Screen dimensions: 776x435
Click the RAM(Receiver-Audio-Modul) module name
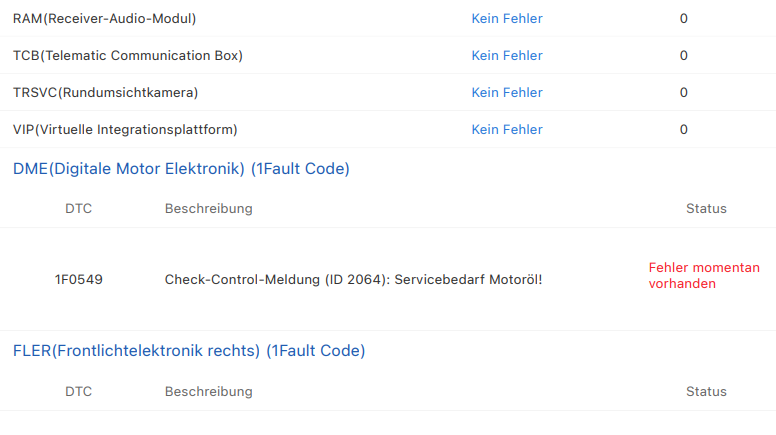[105, 18]
